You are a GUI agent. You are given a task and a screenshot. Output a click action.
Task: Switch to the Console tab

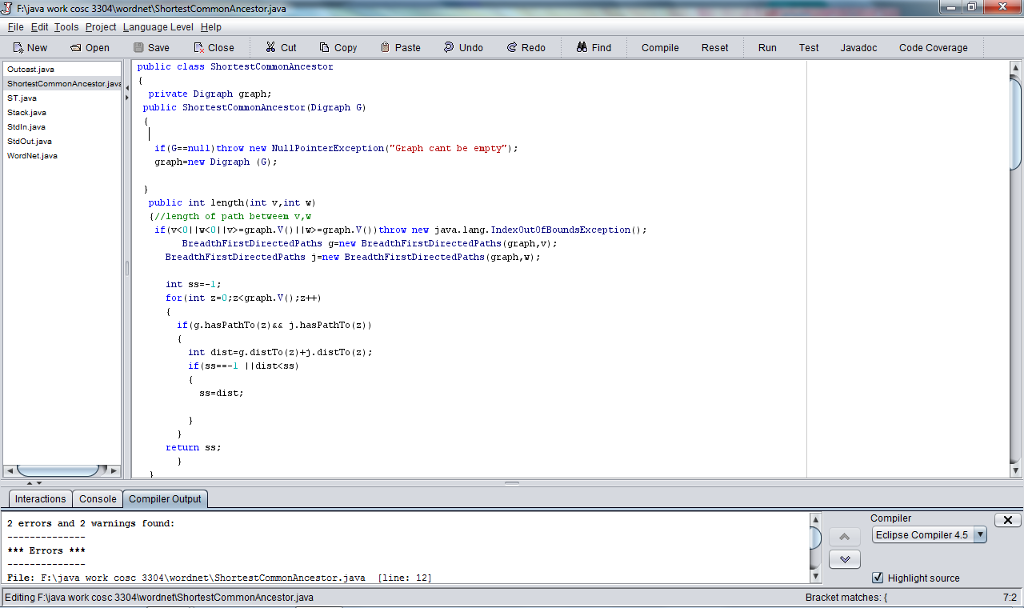98,499
